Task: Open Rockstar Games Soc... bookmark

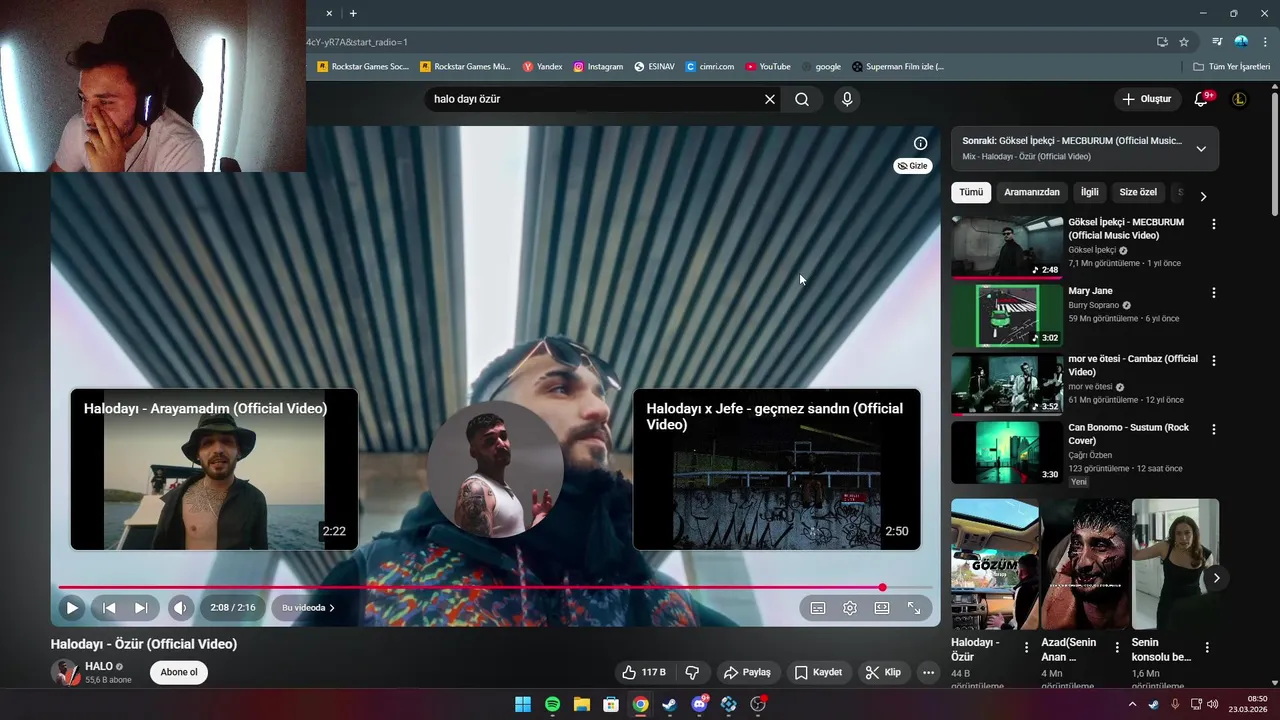Action: (x=363, y=67)
